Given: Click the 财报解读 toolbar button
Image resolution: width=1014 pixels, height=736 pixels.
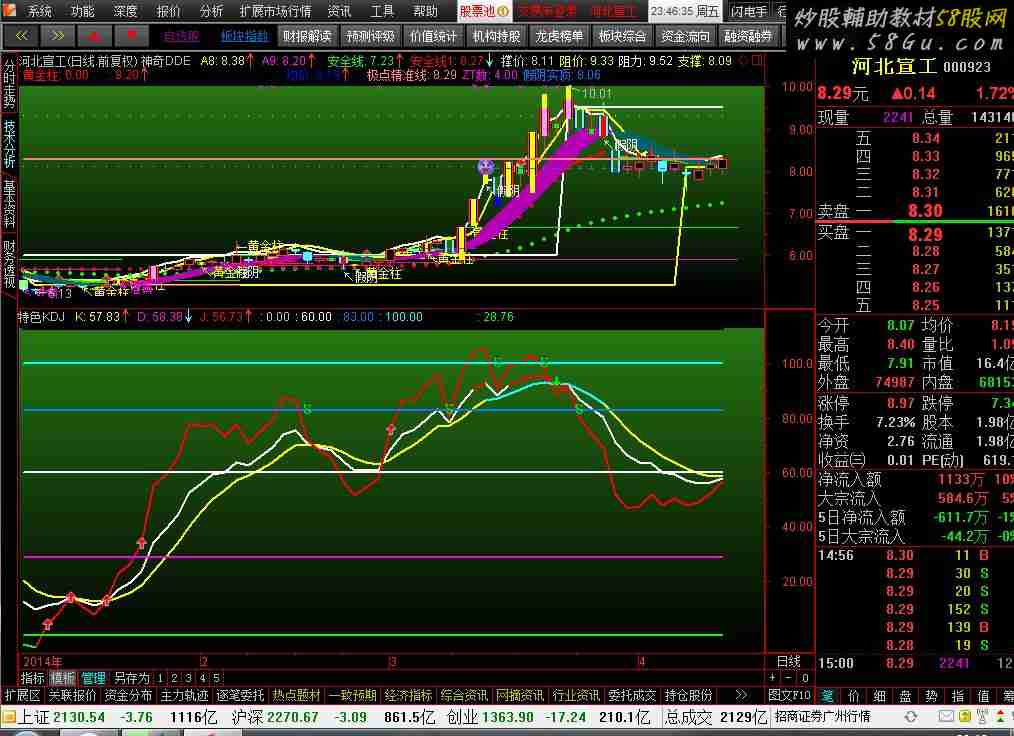Looking at the screenshot, I should pos(307,36).
